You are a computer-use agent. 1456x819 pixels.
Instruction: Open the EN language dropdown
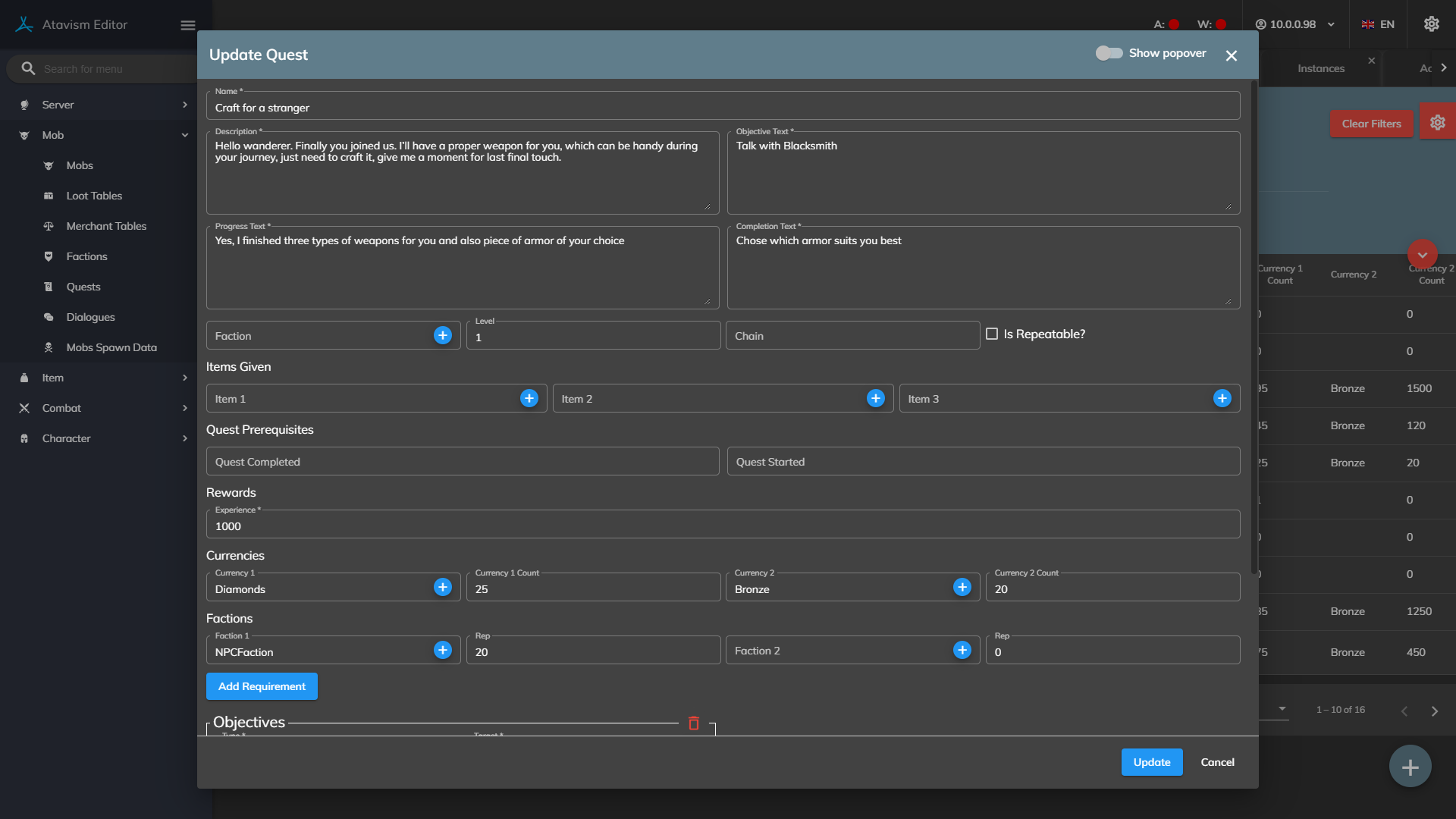(x=1378, y=24)
